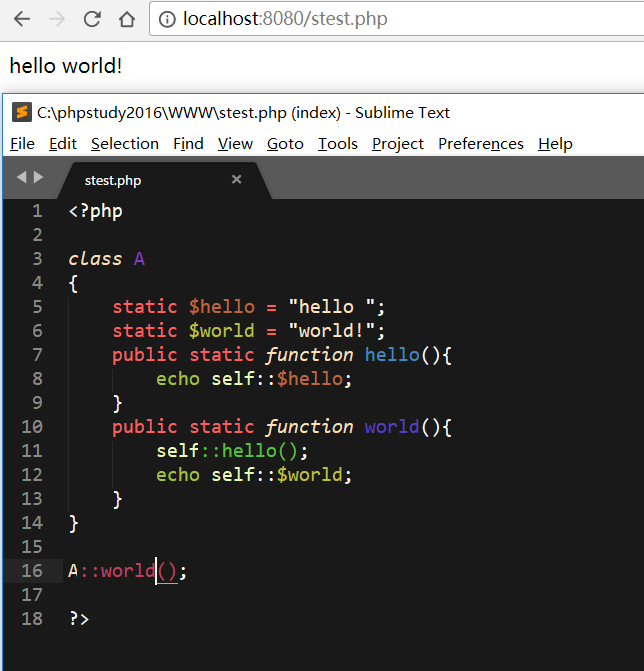Image resolution: width=644 pixels, height=671 pixels.
Task: Open the Preferences menu
Action: pyautogui.click(x=481, y=144)
